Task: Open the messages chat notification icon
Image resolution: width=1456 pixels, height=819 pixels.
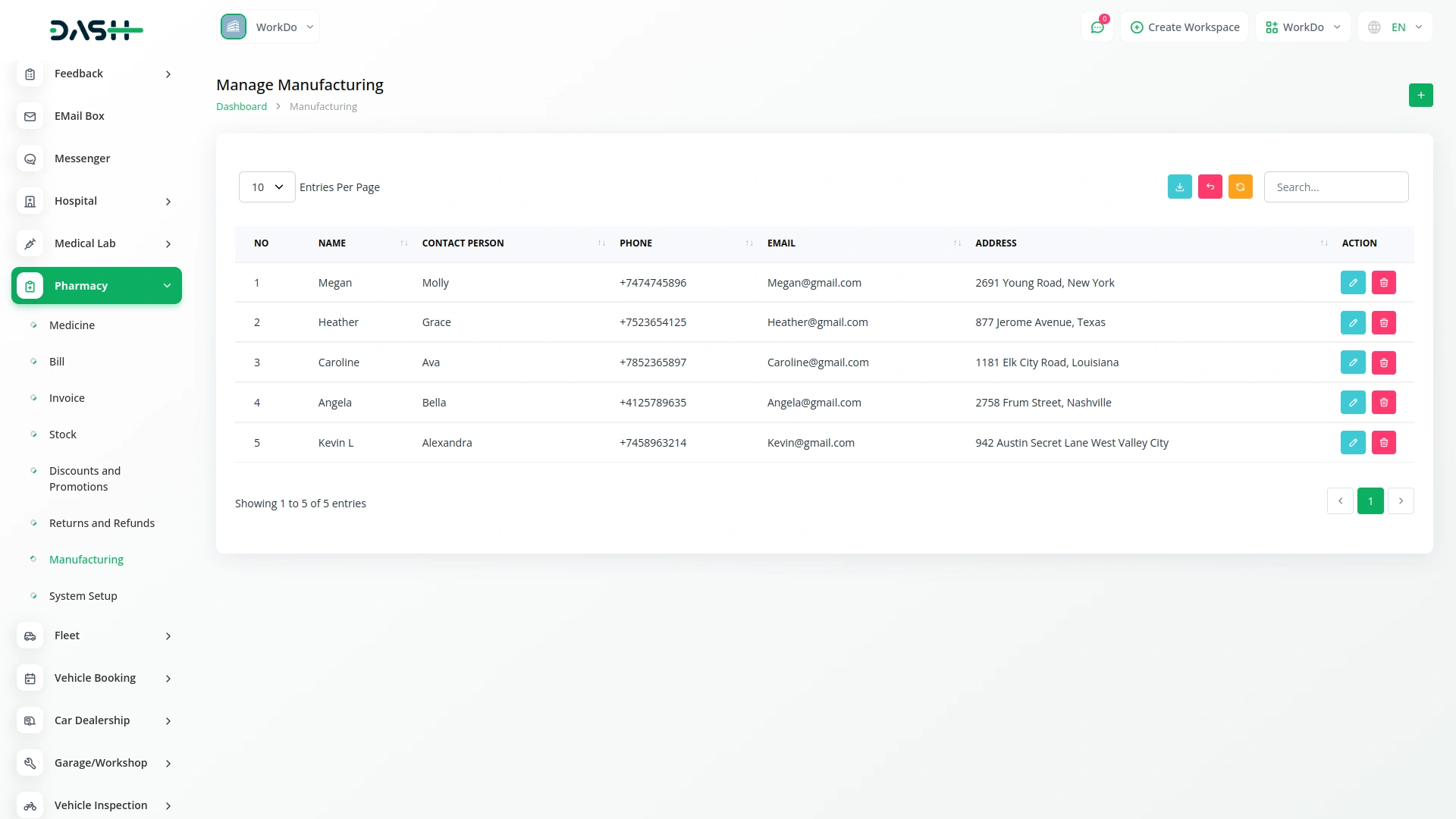Action: [1097, 27]
